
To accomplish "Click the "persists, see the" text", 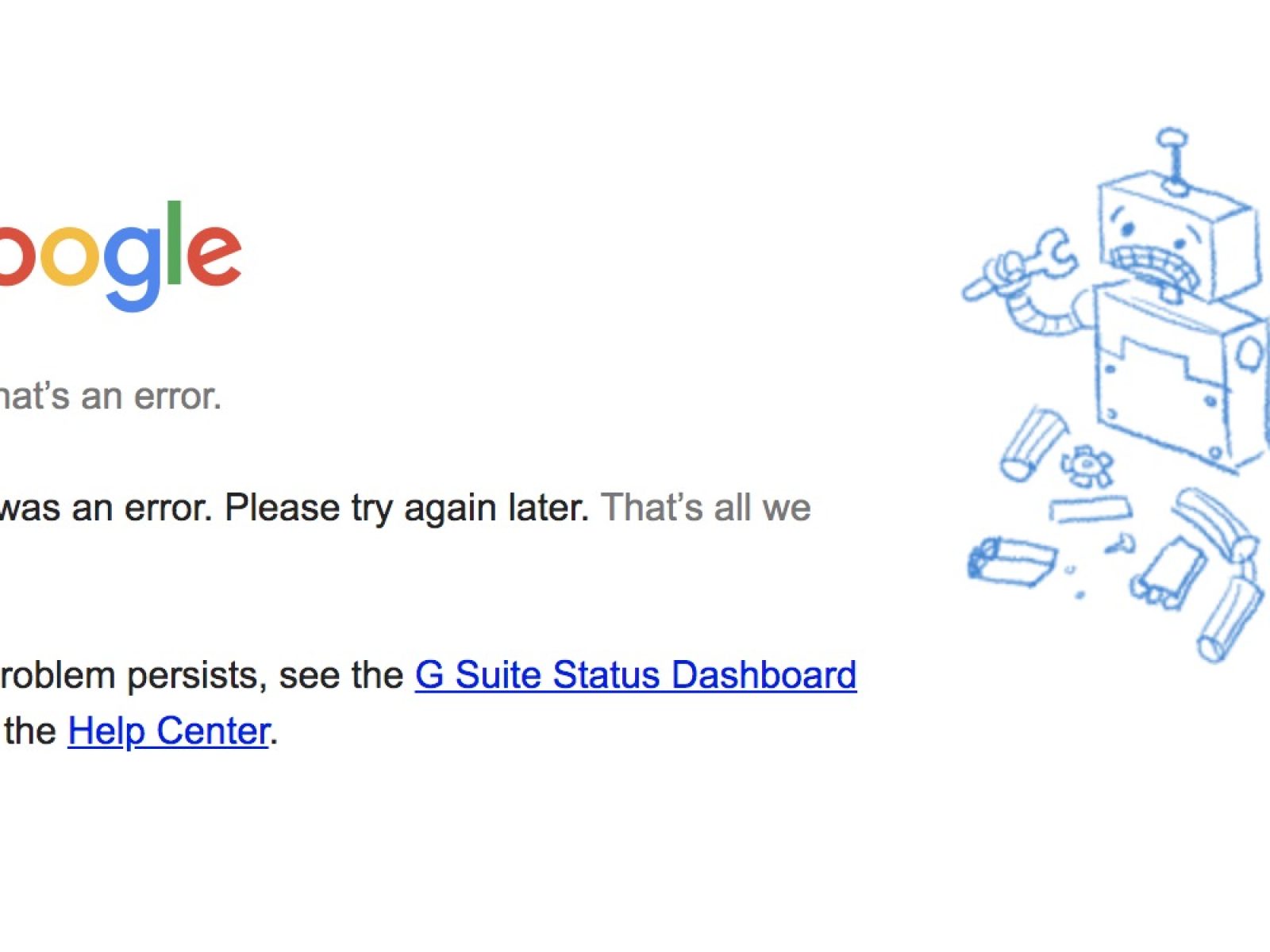I will pos(266,676).
